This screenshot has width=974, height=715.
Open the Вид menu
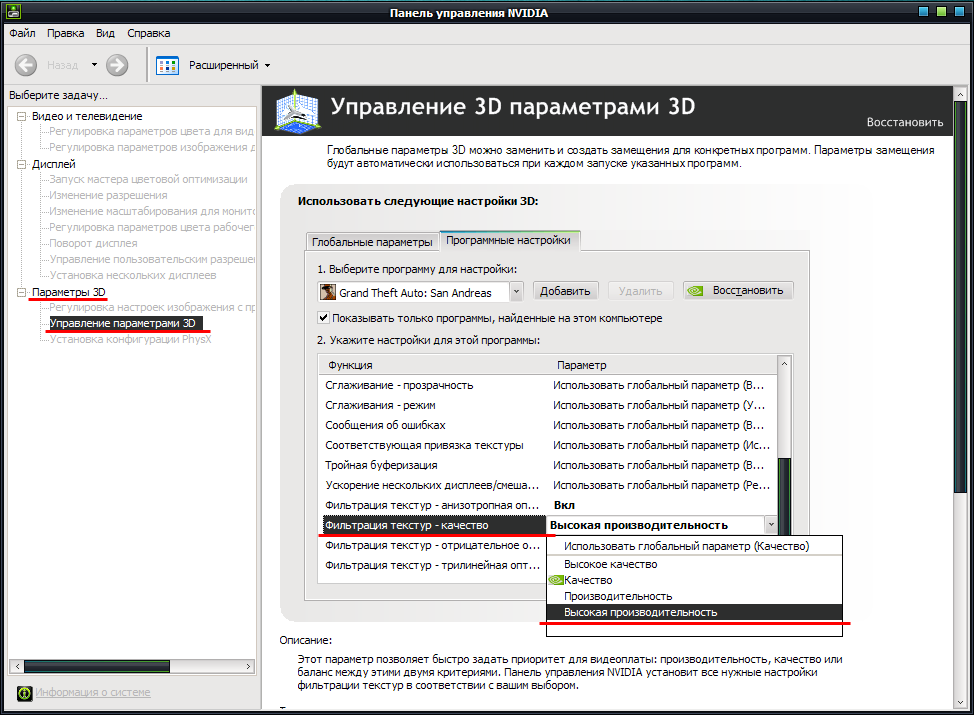click(106, 33)
